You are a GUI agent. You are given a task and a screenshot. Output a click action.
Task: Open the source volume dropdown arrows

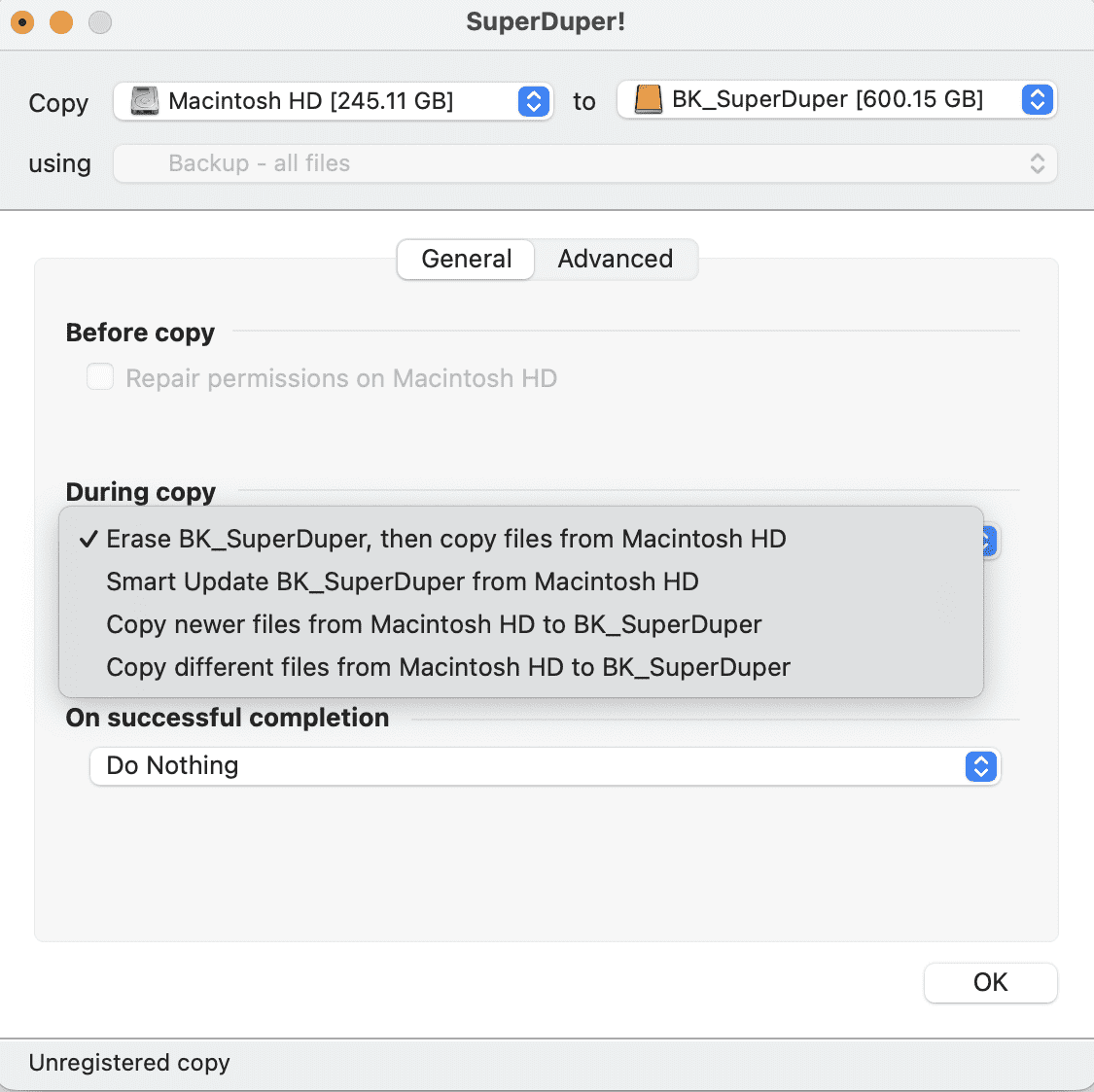[534, 101]
